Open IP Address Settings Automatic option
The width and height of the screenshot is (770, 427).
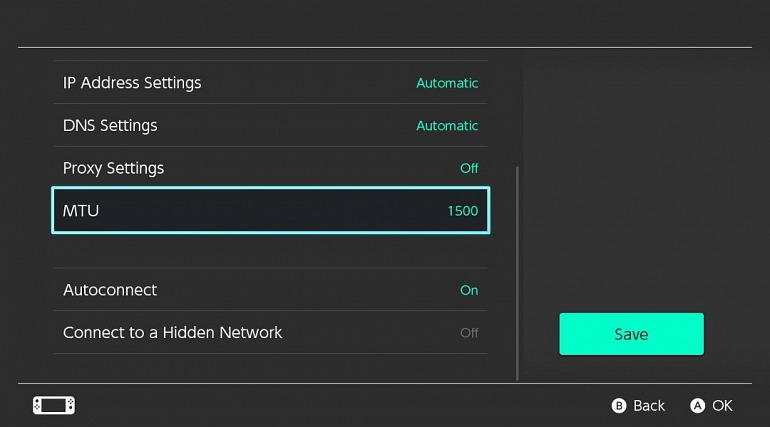pyautogui.click(x=447, y=83)
